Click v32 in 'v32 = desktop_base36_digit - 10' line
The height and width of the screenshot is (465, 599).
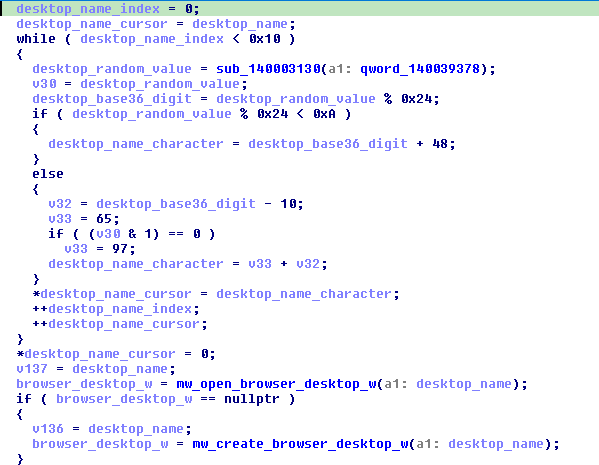coord(60,204)
